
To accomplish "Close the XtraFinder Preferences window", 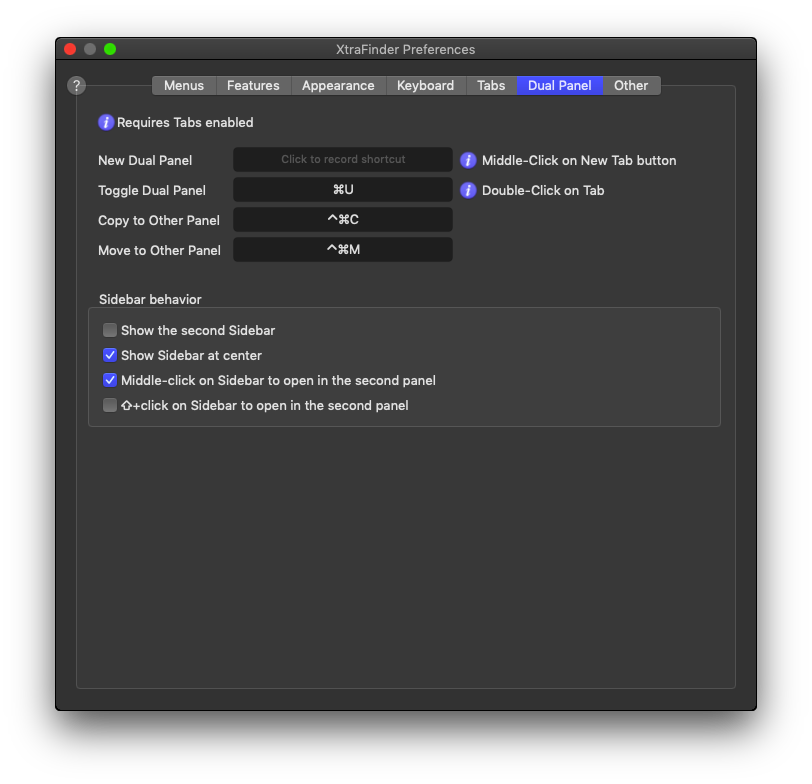I will click(x=70, y=49).
